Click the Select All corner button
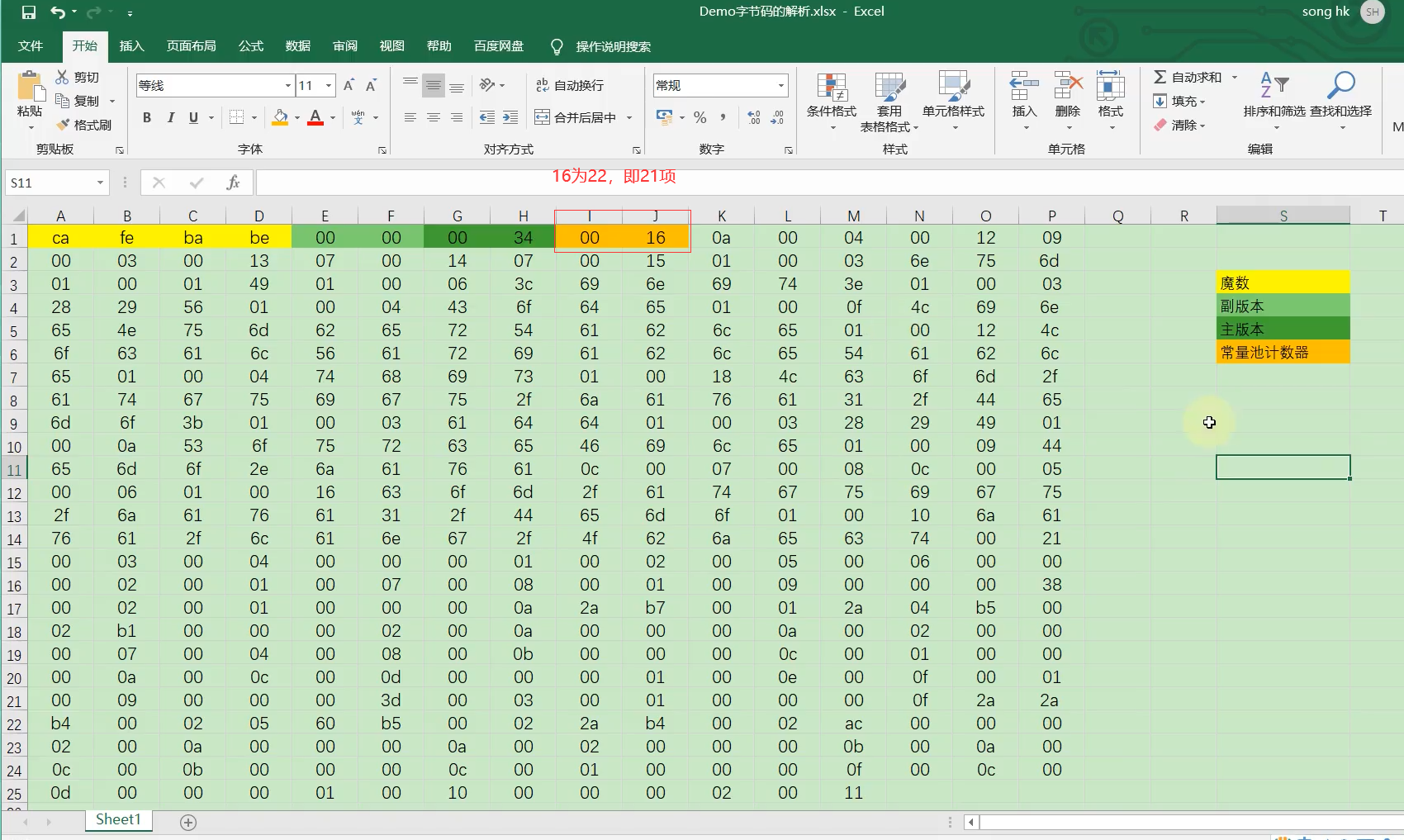The height and width of the screenshot is (840, 1404). coord(17,216)
